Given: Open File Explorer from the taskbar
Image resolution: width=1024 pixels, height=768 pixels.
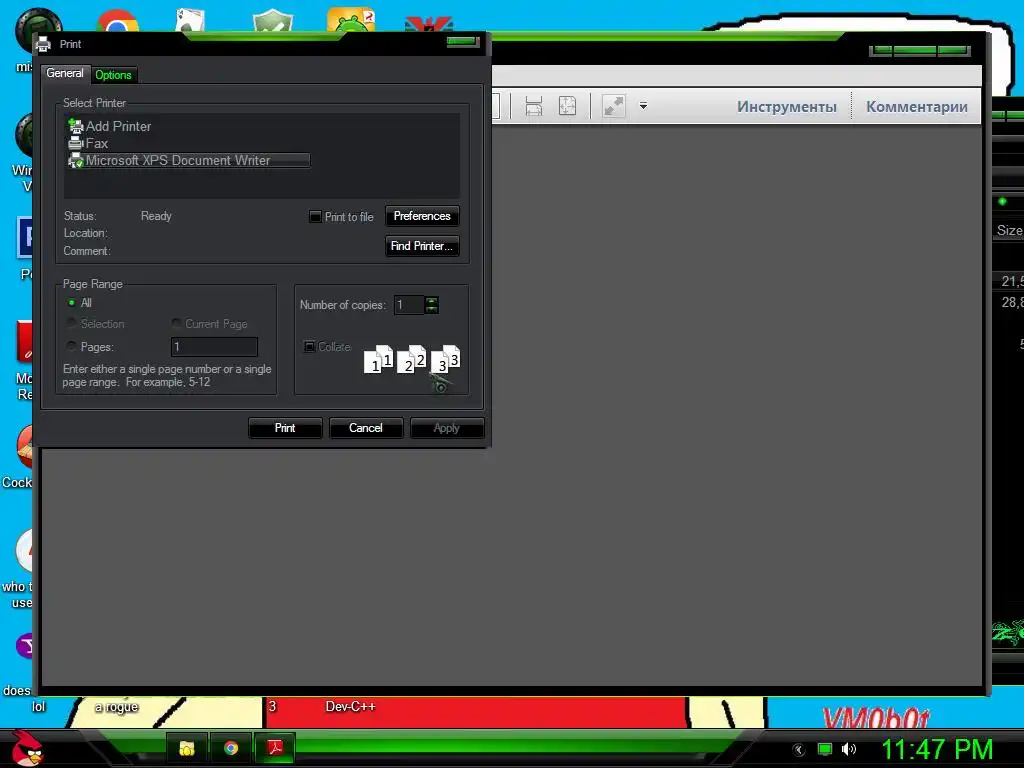Looking at the screenshot, I should click(x=187, y=748).
